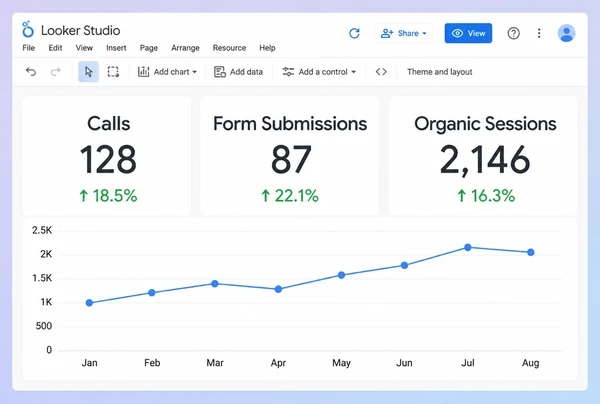Viewport: 600px width, 404px height.
Task: Click the Apr x-axis label
Action: [278, 363]
